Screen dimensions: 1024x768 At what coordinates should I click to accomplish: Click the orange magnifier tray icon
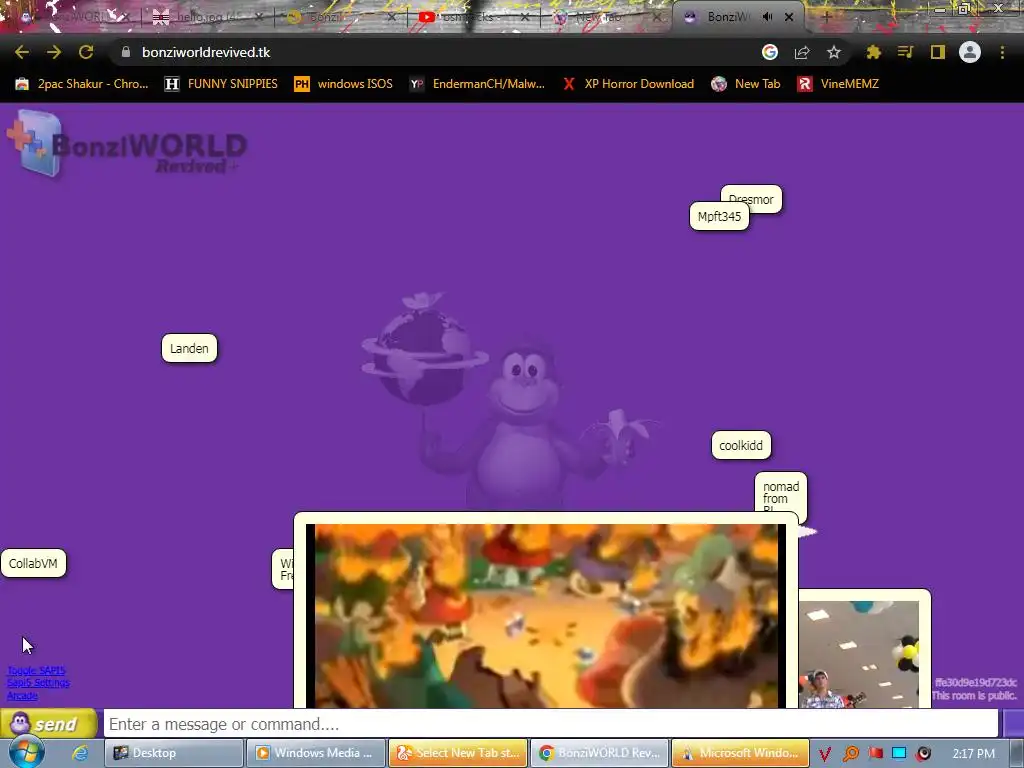tap(850, 754)
